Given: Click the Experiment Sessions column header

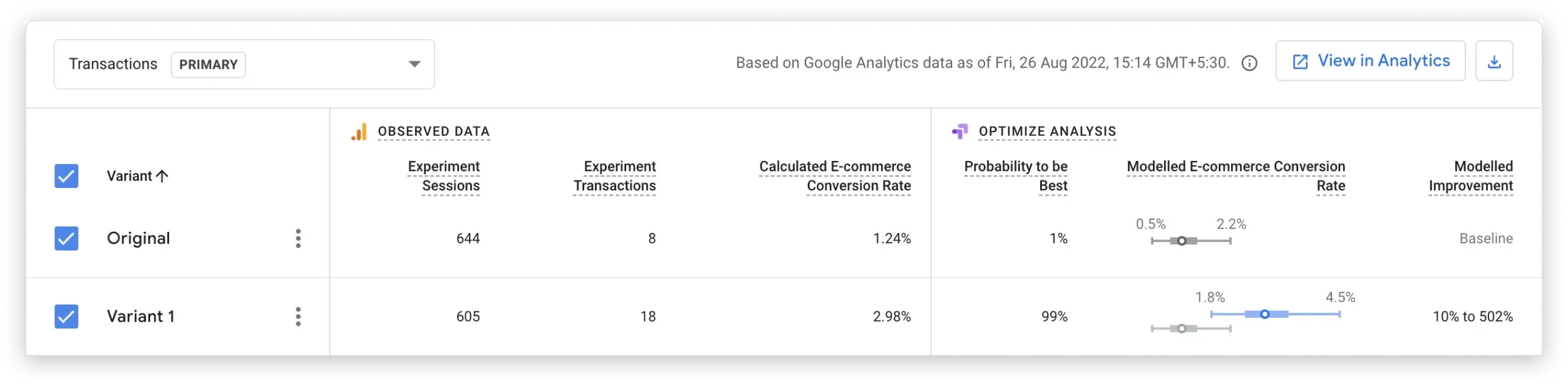Looking at the screenshot, I should point(444,176).
